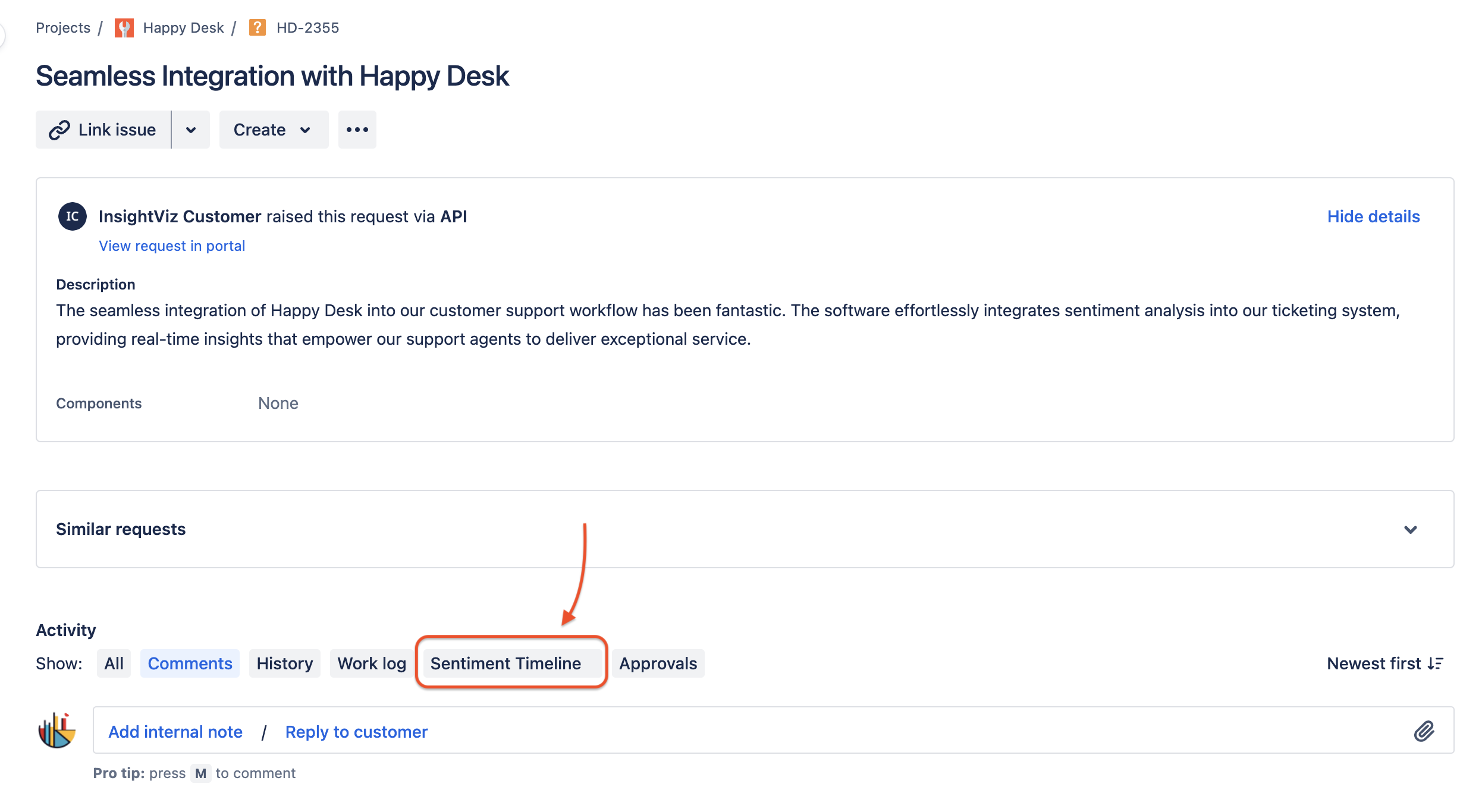
Task: Click the attachment paperclip icon
Action: (x=1424, y=731)
